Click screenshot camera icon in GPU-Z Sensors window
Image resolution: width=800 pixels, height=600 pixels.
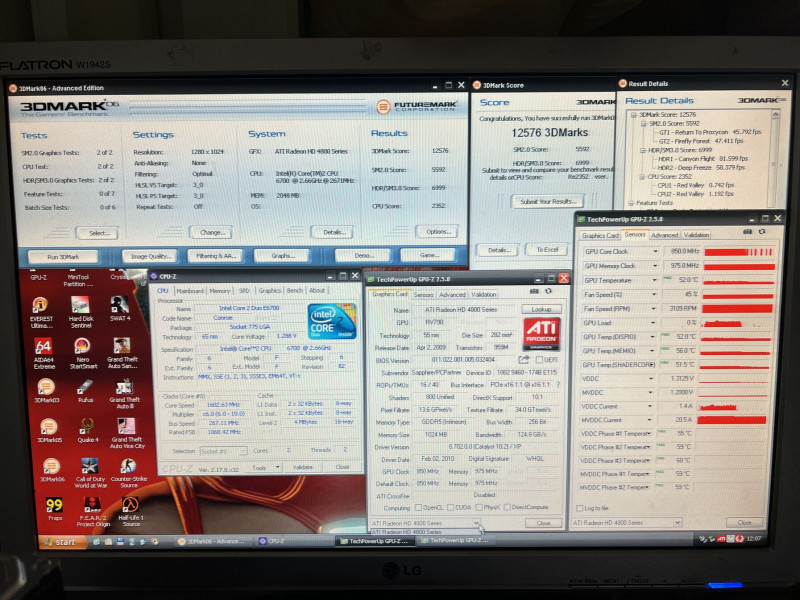(747, 232)
